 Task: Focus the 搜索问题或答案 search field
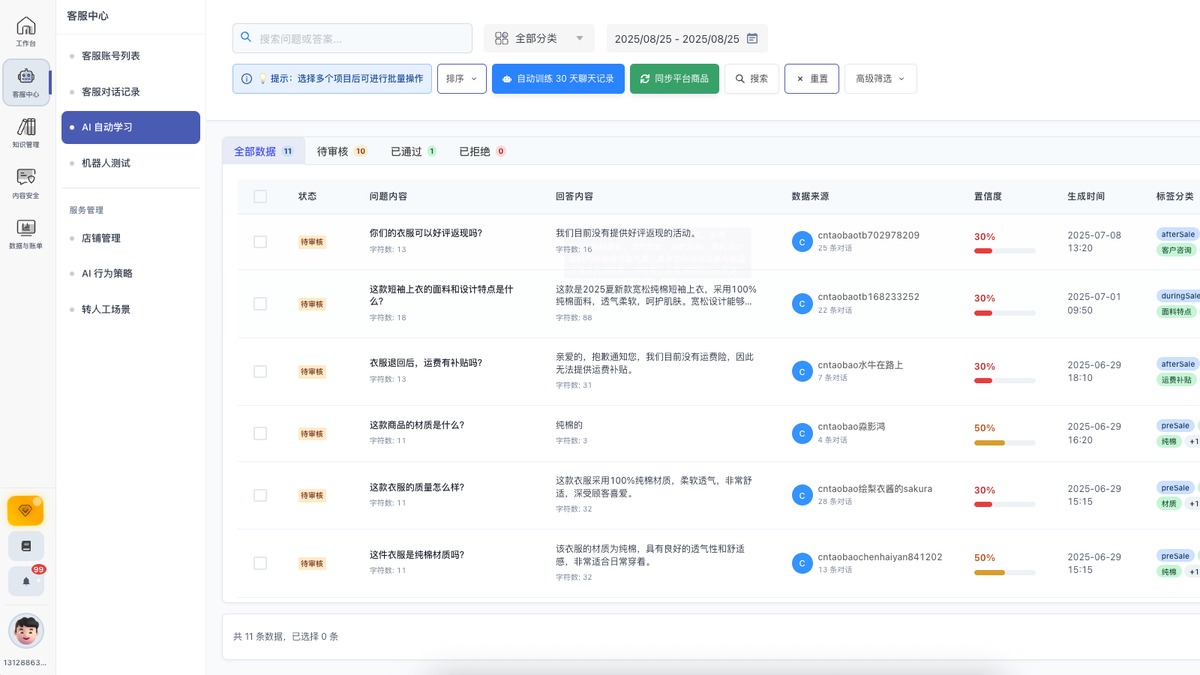coord(352,38)
